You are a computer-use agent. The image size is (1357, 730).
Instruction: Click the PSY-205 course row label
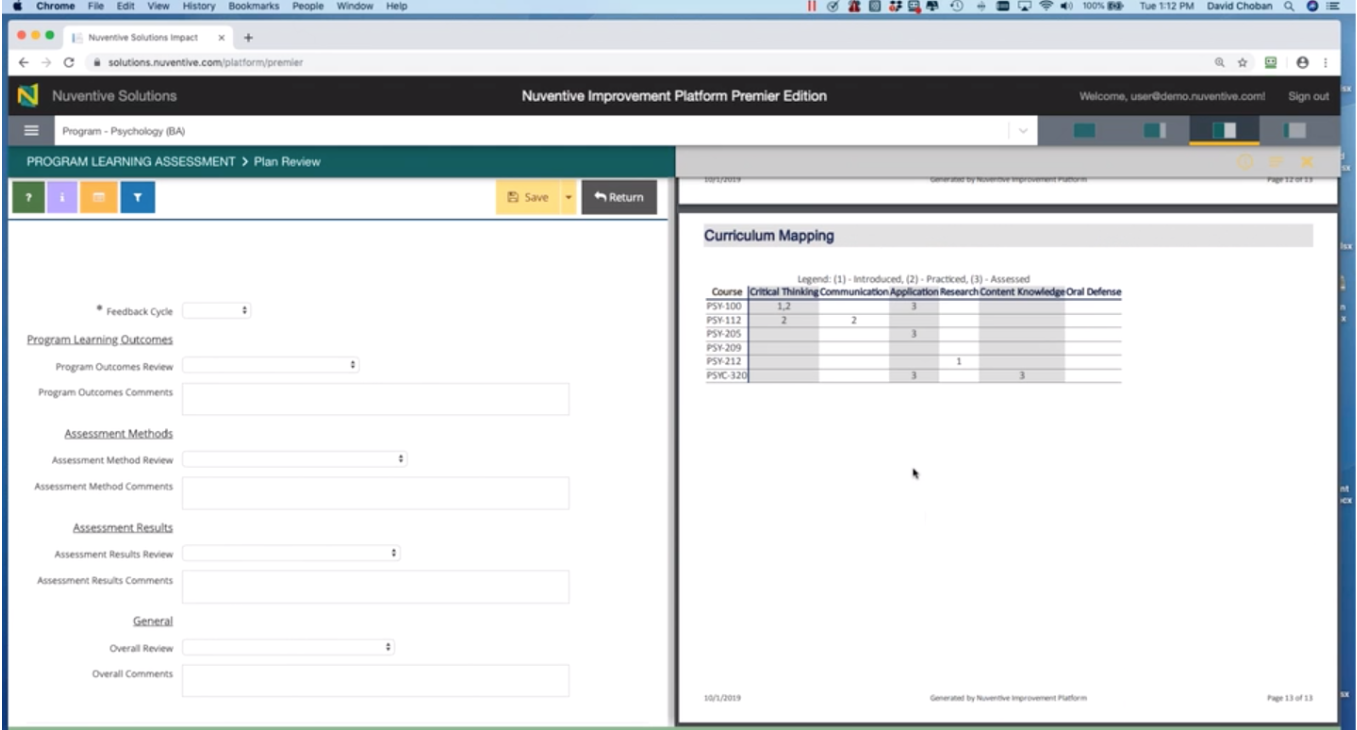click(724, 334)
